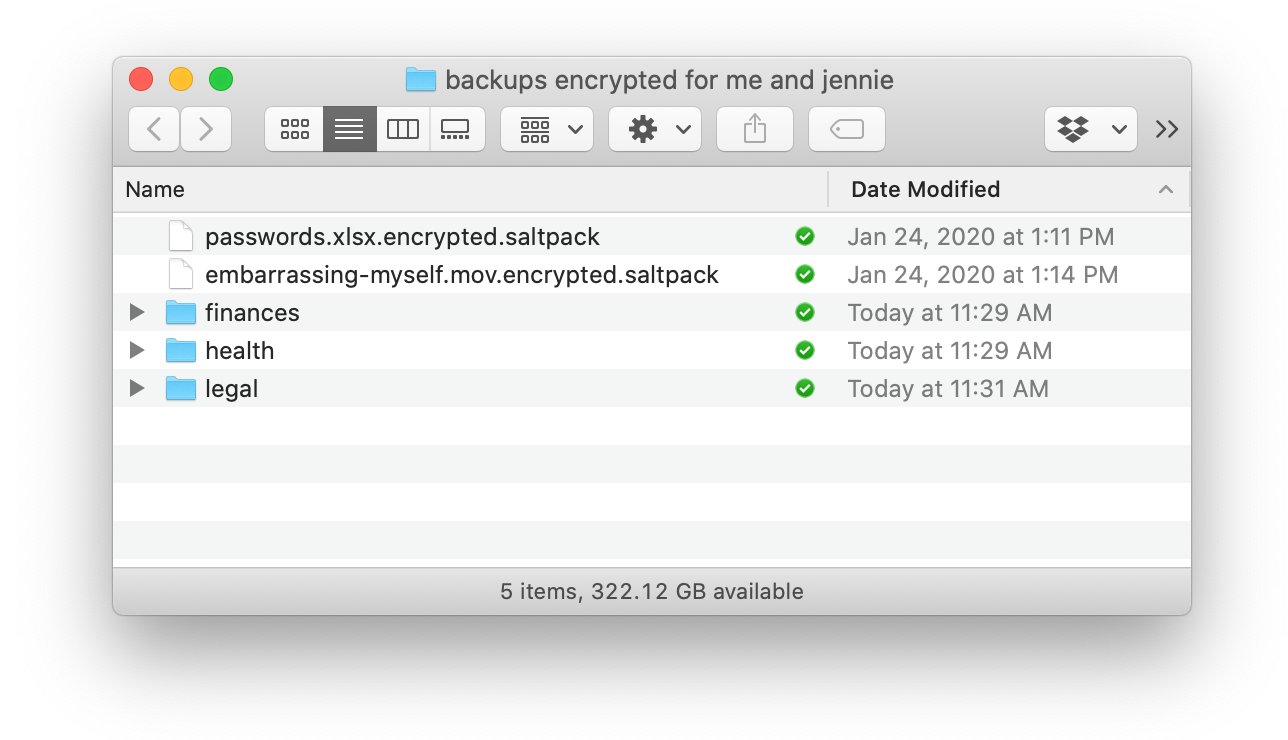Switch to column view
The width and height of the screenshot is (1288, 740).
click(x=403, y=129)
